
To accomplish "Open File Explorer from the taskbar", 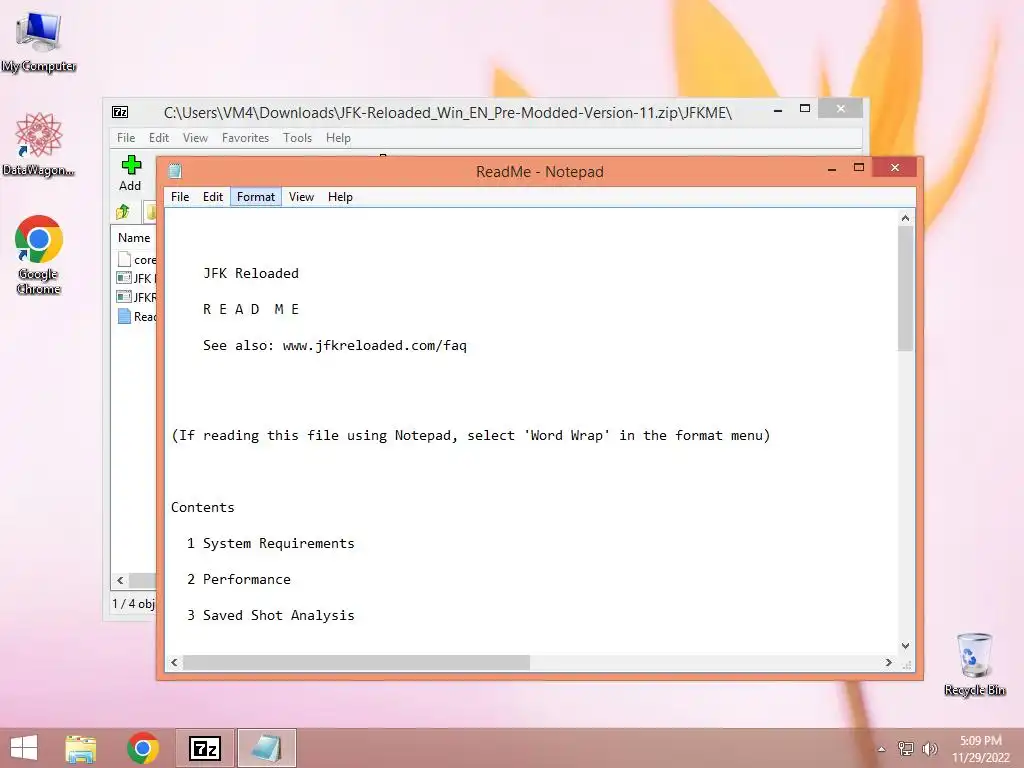I will point(81,748).
